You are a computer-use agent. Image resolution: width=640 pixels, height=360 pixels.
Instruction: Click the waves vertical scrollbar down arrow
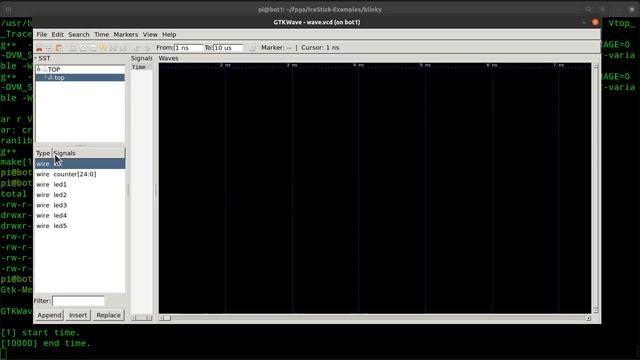coord(596,311)
